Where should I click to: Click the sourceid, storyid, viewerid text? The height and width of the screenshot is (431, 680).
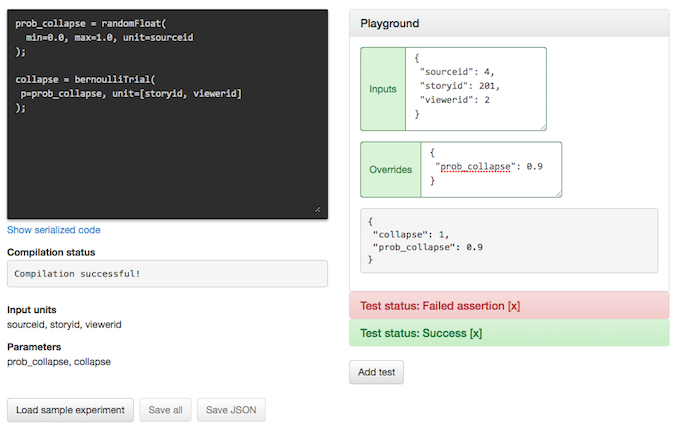[x=64, y=325]
